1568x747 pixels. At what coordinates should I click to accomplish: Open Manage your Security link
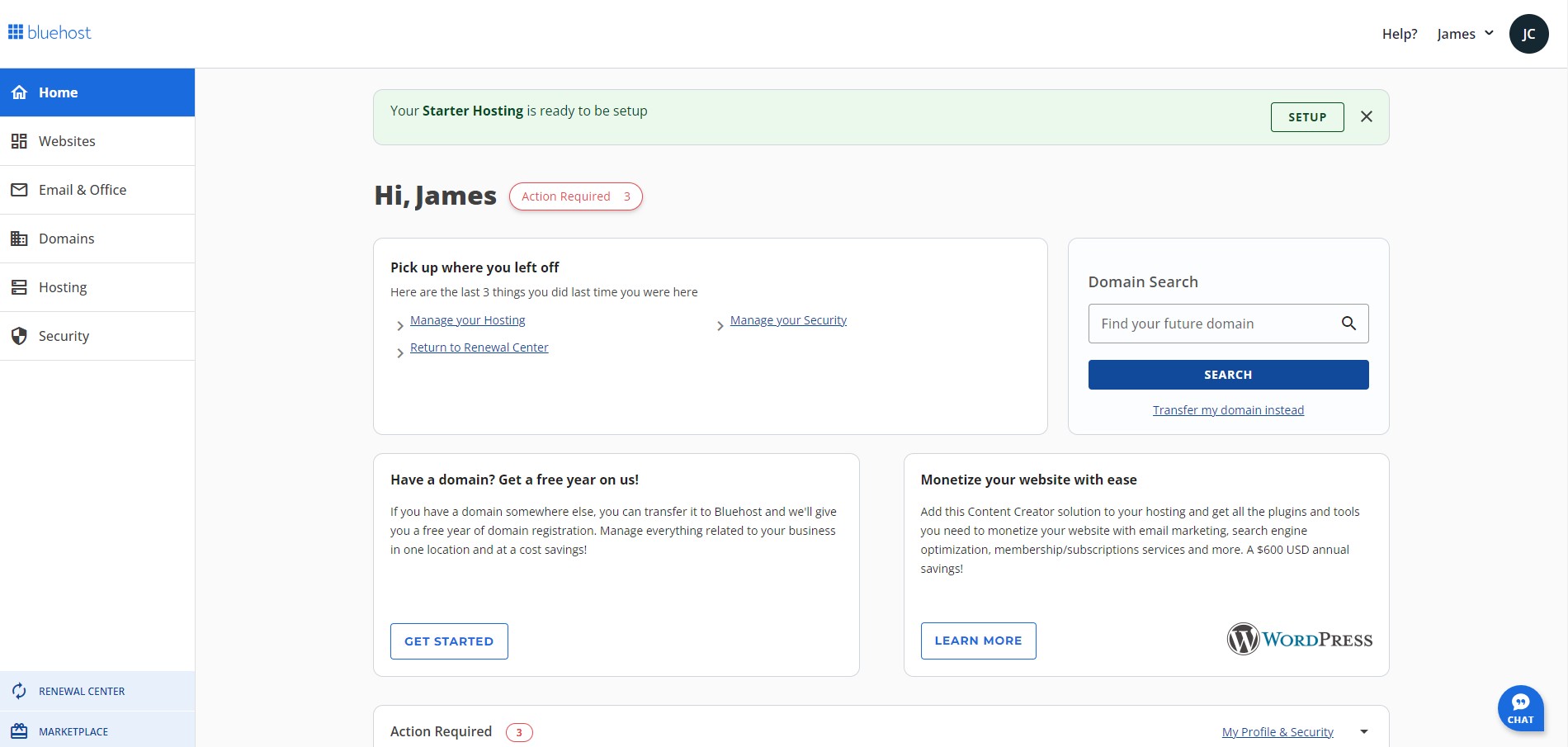click(x=788, y=320)
